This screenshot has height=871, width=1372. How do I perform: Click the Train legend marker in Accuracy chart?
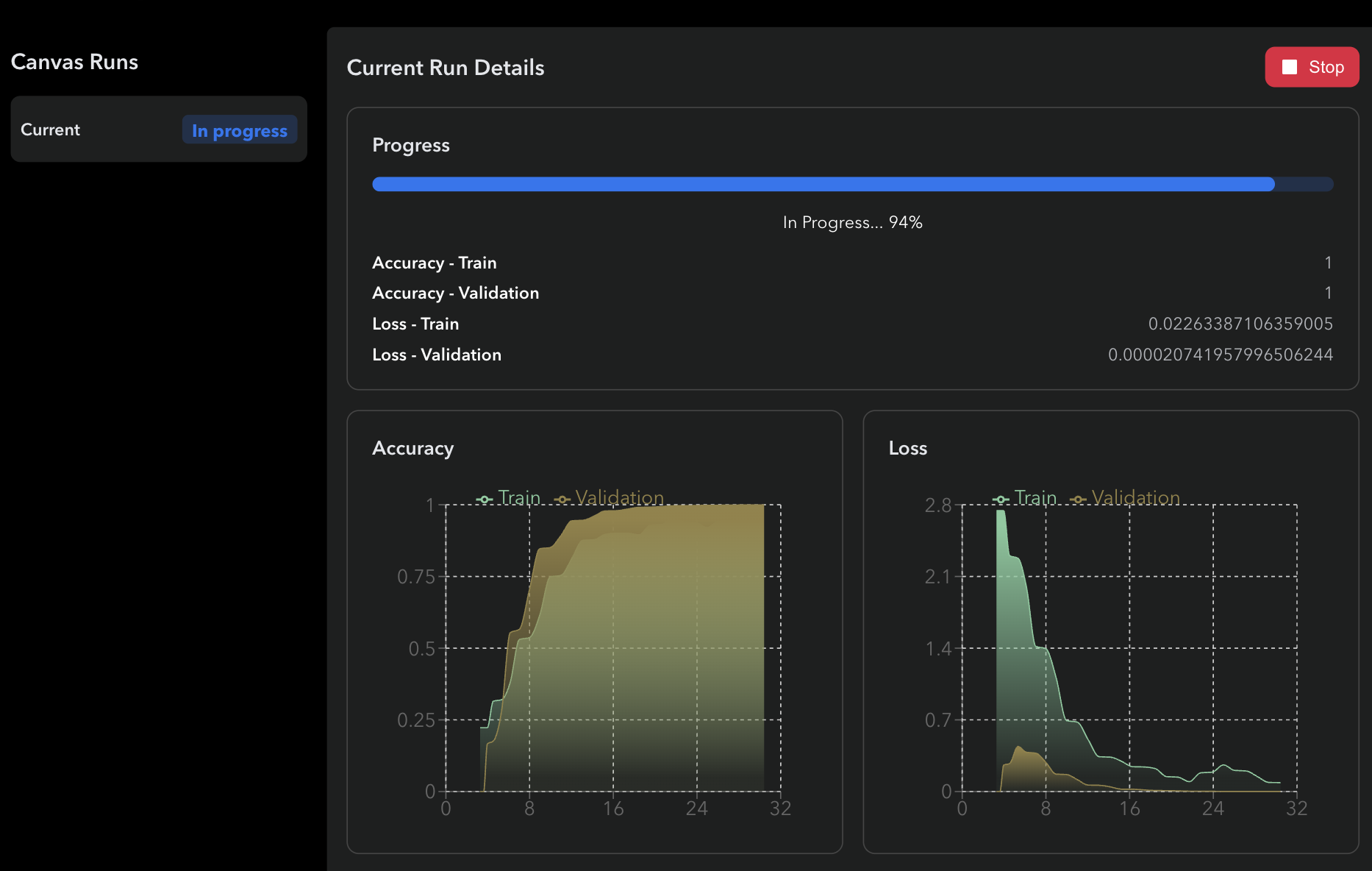coord(485,498)
